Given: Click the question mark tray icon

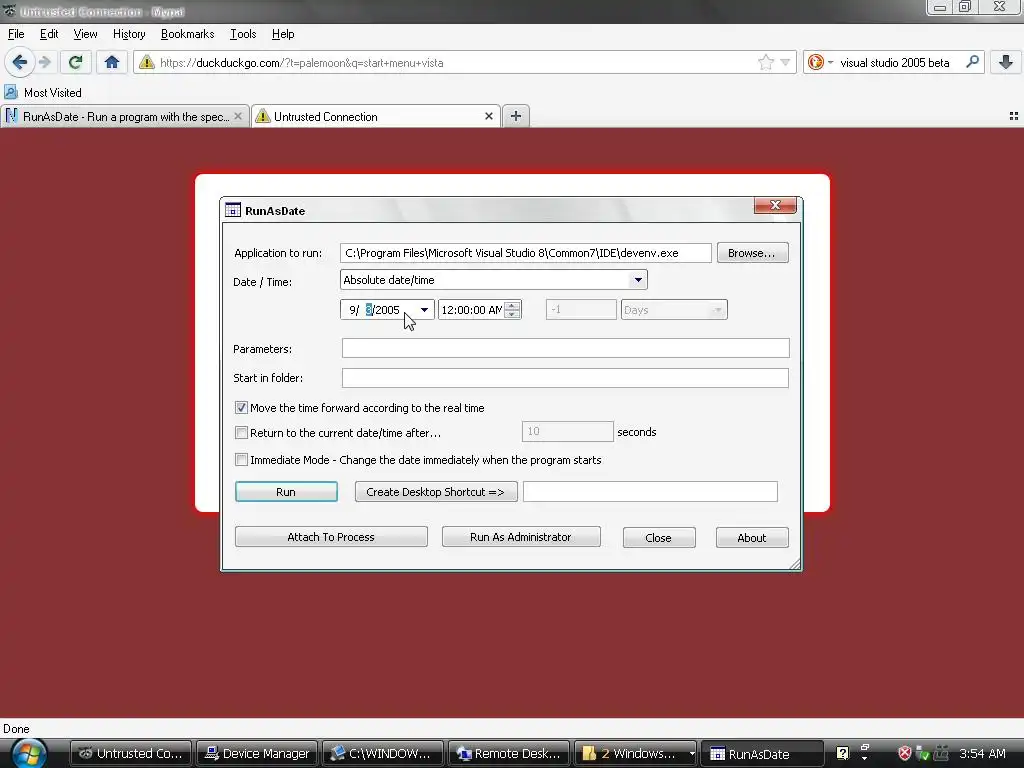Looking at the screenshot, I should 842,754.
